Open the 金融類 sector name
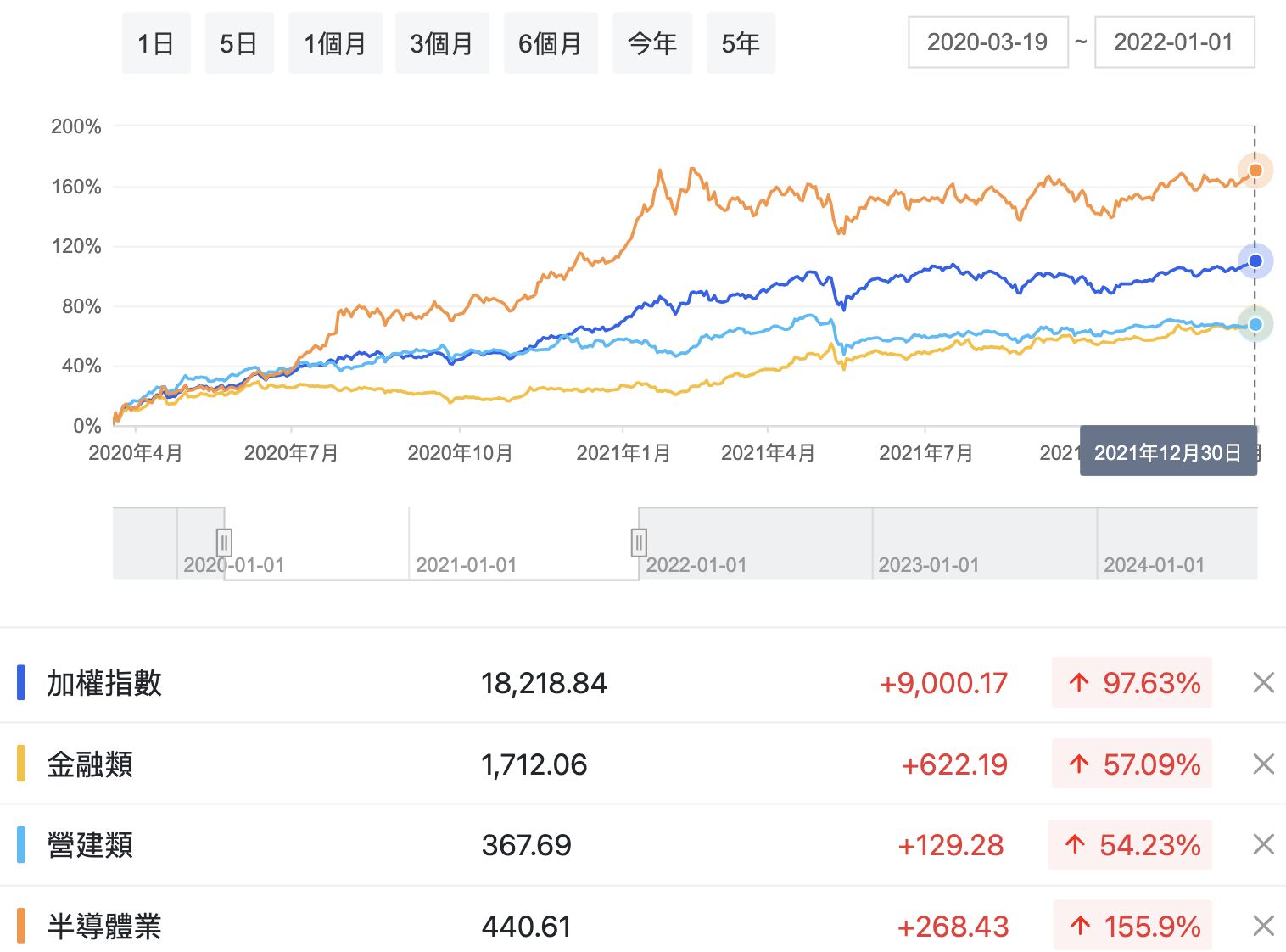This screenshot has height=952, width=1286. [90, 764]
